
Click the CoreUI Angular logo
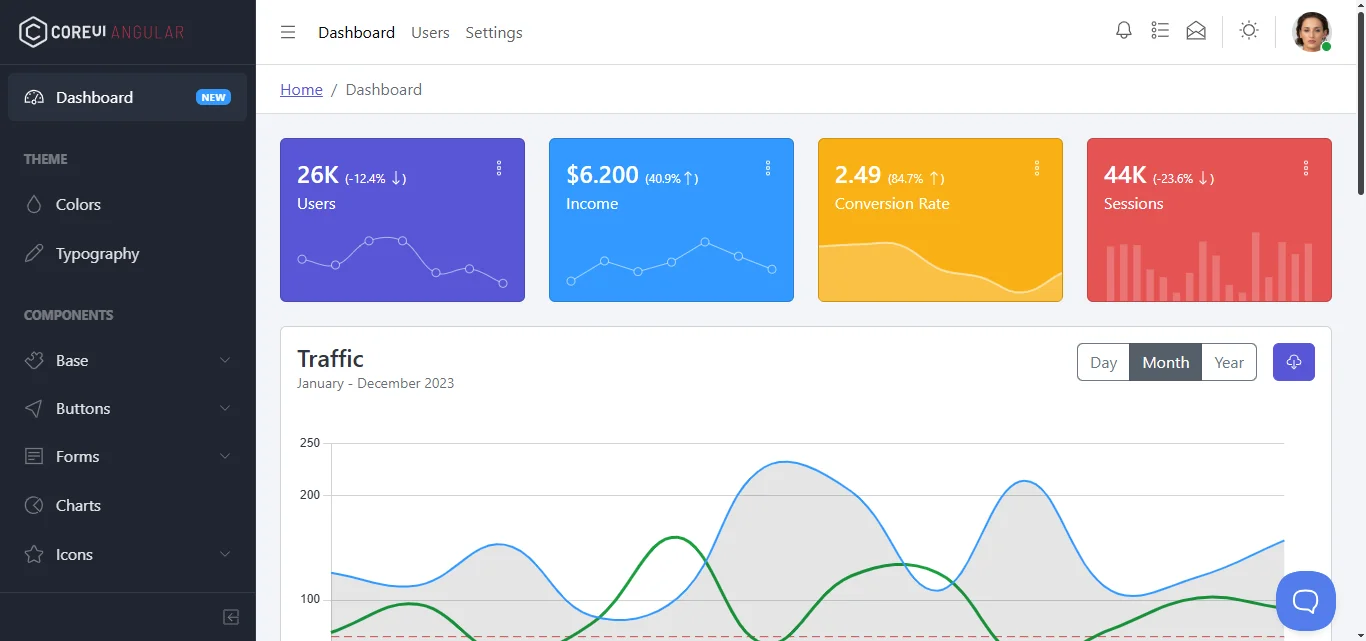[x=102, y=32]
